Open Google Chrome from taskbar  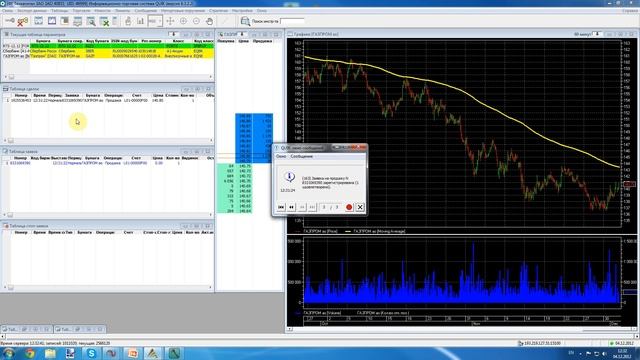tap(29, 353)
